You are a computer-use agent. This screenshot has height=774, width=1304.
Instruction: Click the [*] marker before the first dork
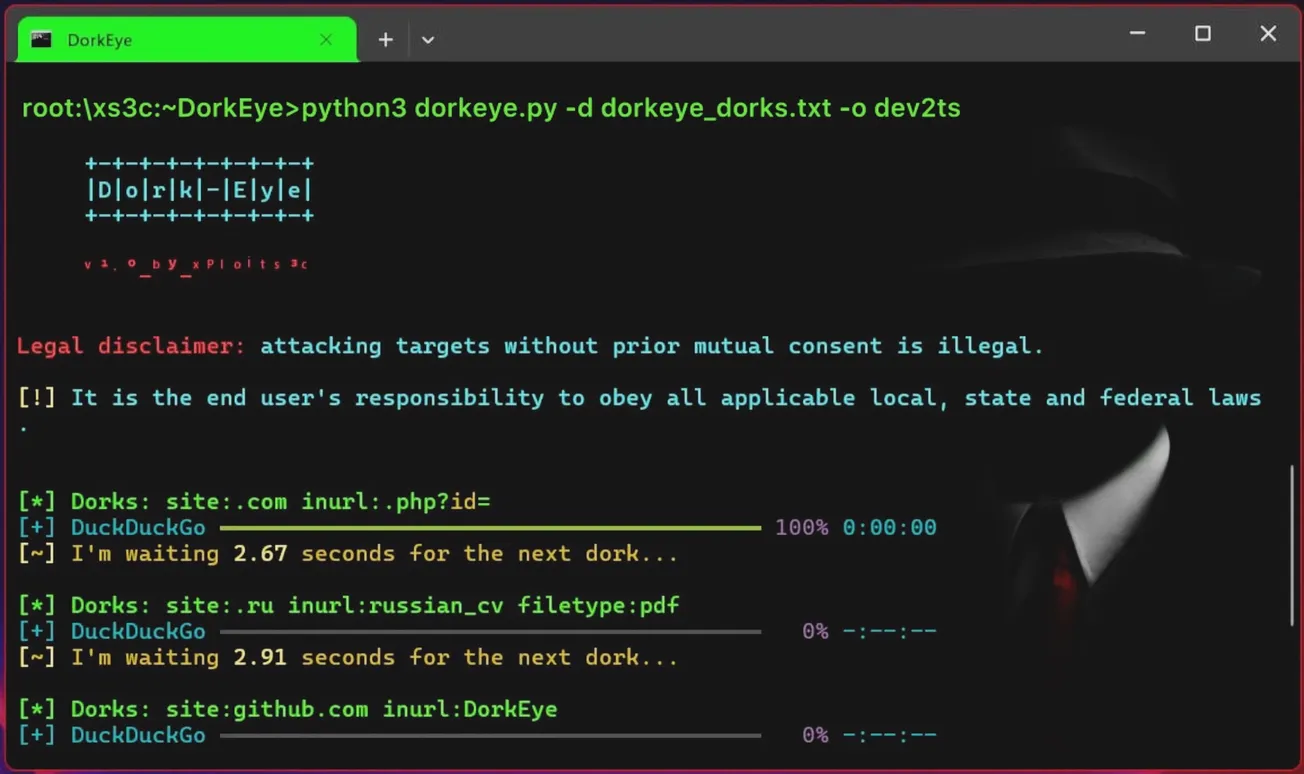click(x=36, y=501)
